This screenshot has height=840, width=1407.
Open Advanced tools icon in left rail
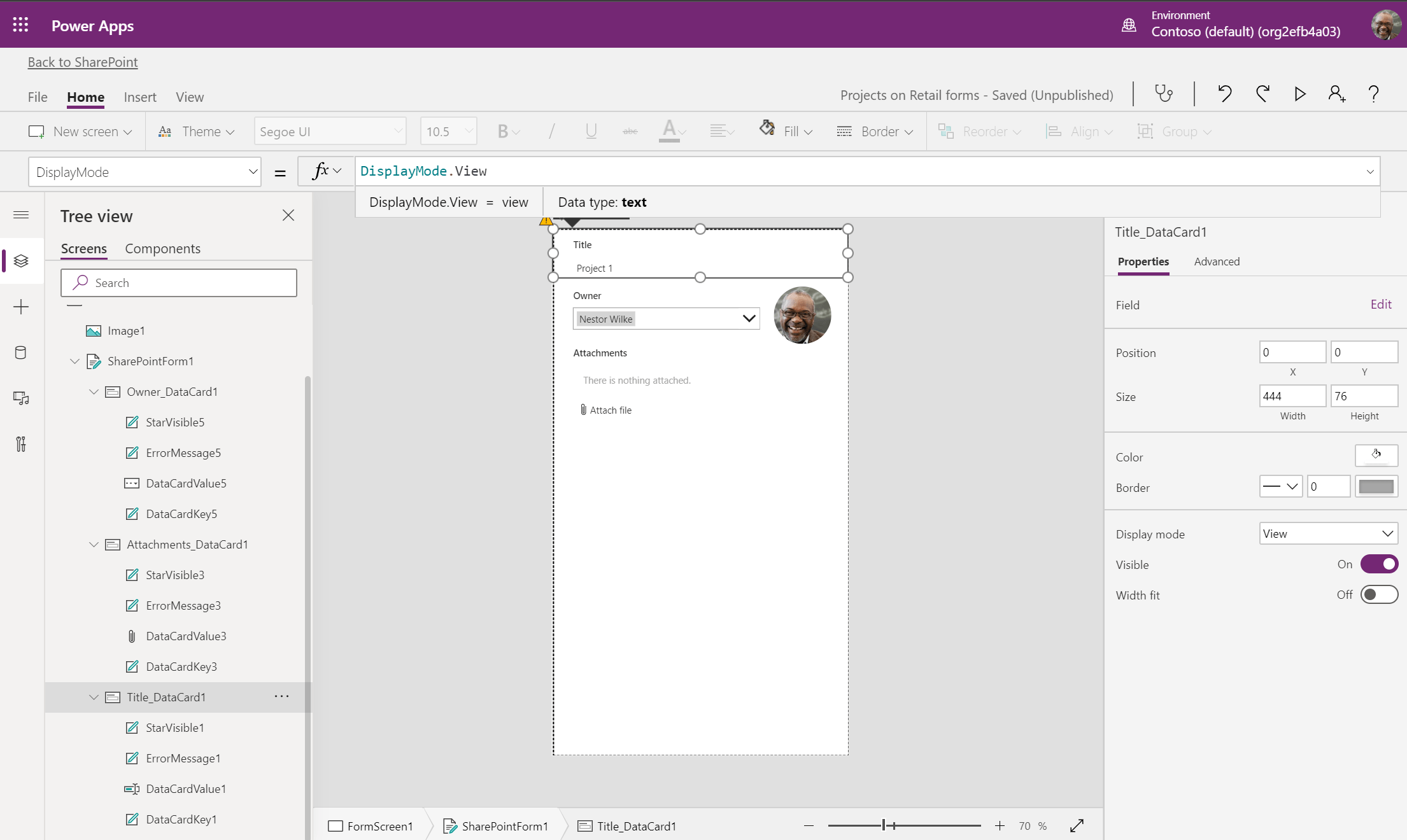click(x=21, y=444)
